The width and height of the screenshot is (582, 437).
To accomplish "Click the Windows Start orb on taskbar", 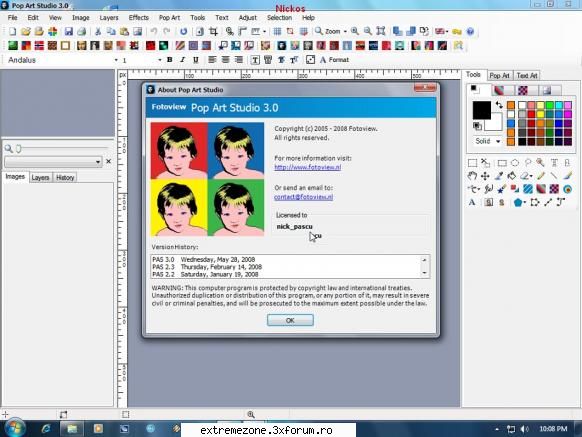I will tap(15, 429).
